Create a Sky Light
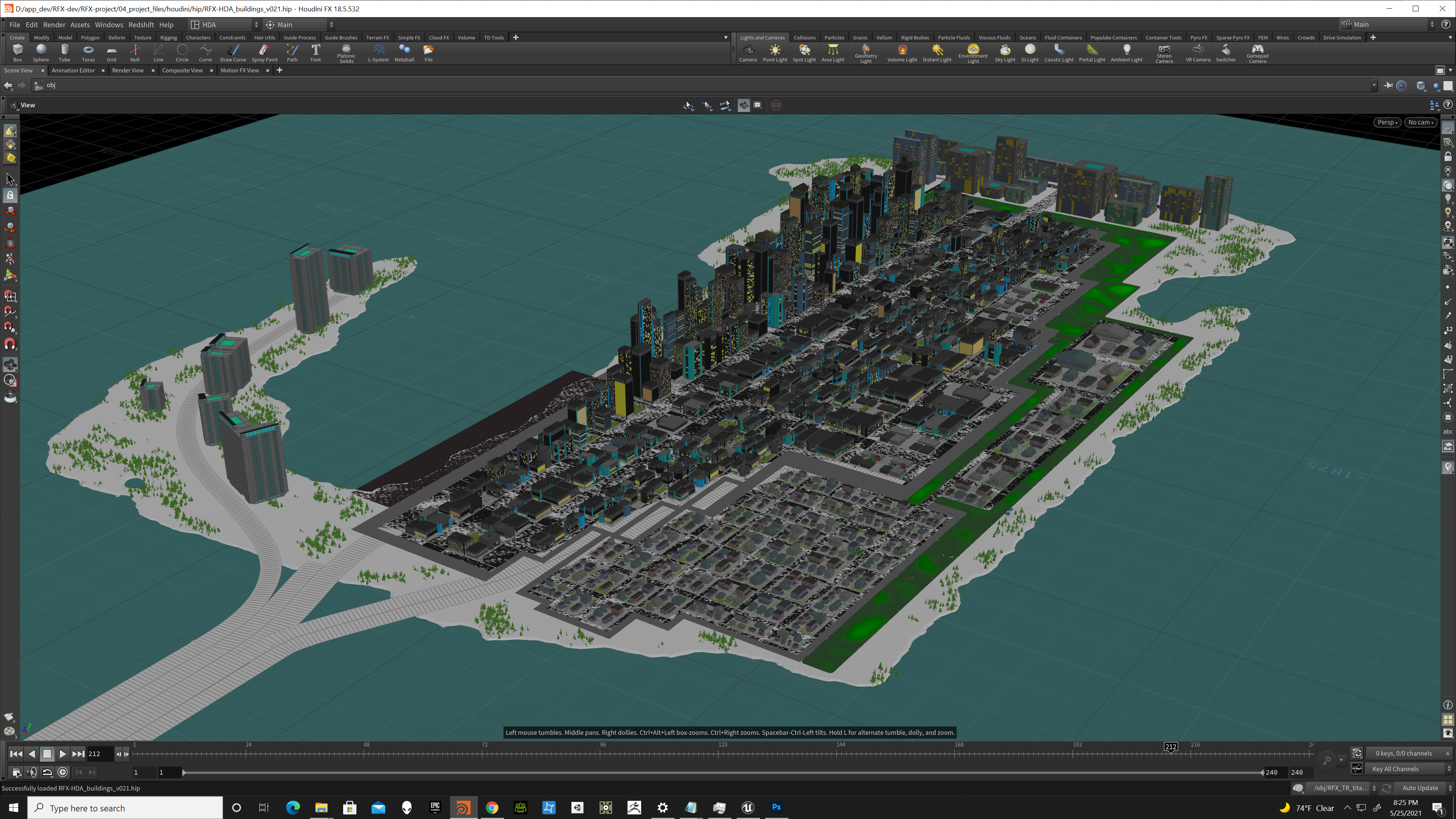 click(1005, 53)
